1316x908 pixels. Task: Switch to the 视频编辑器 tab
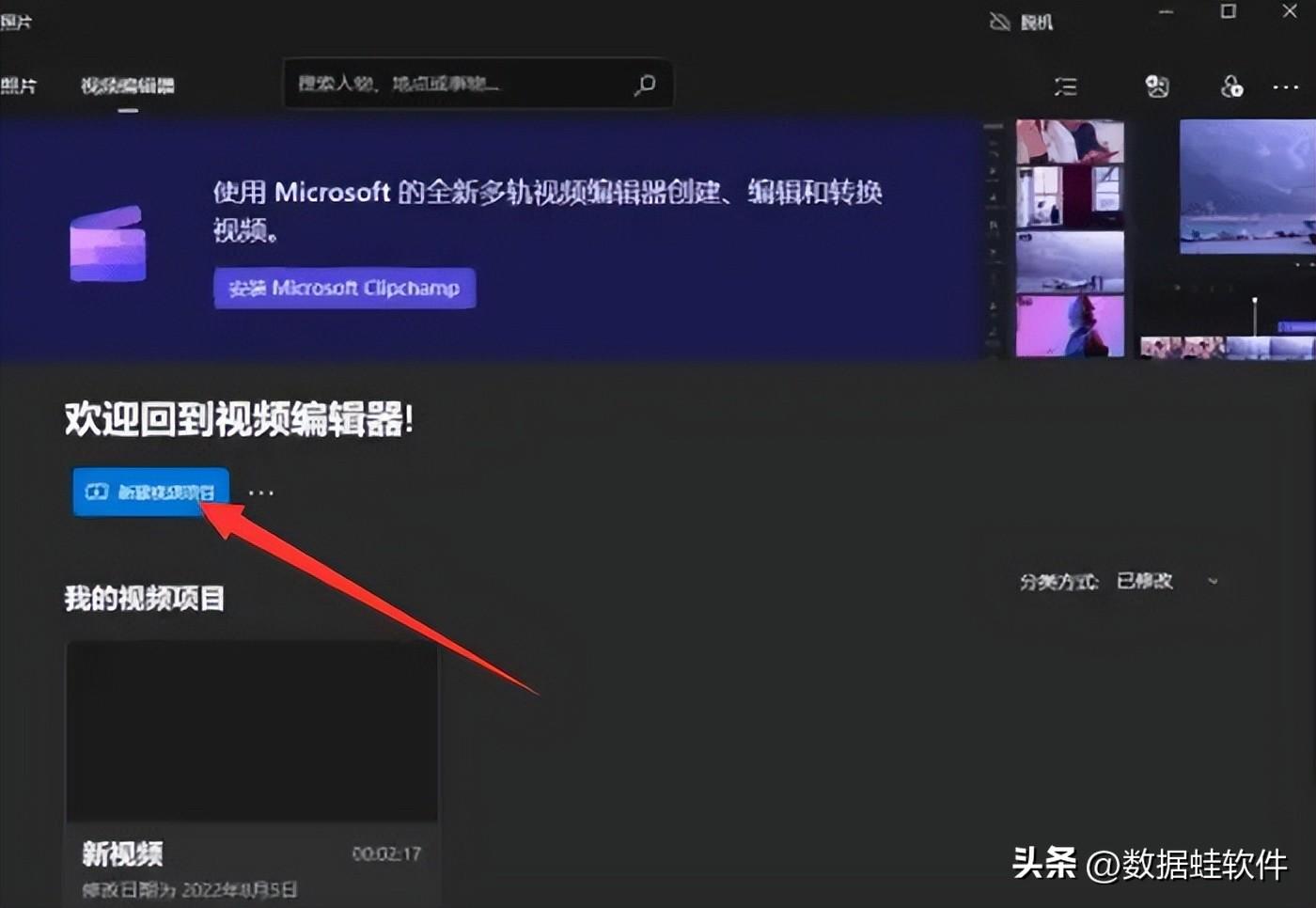tap(128, 86)
